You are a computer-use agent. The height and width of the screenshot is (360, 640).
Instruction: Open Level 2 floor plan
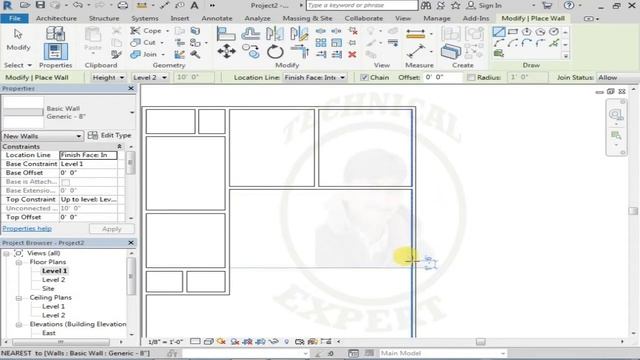coord(53,280)
